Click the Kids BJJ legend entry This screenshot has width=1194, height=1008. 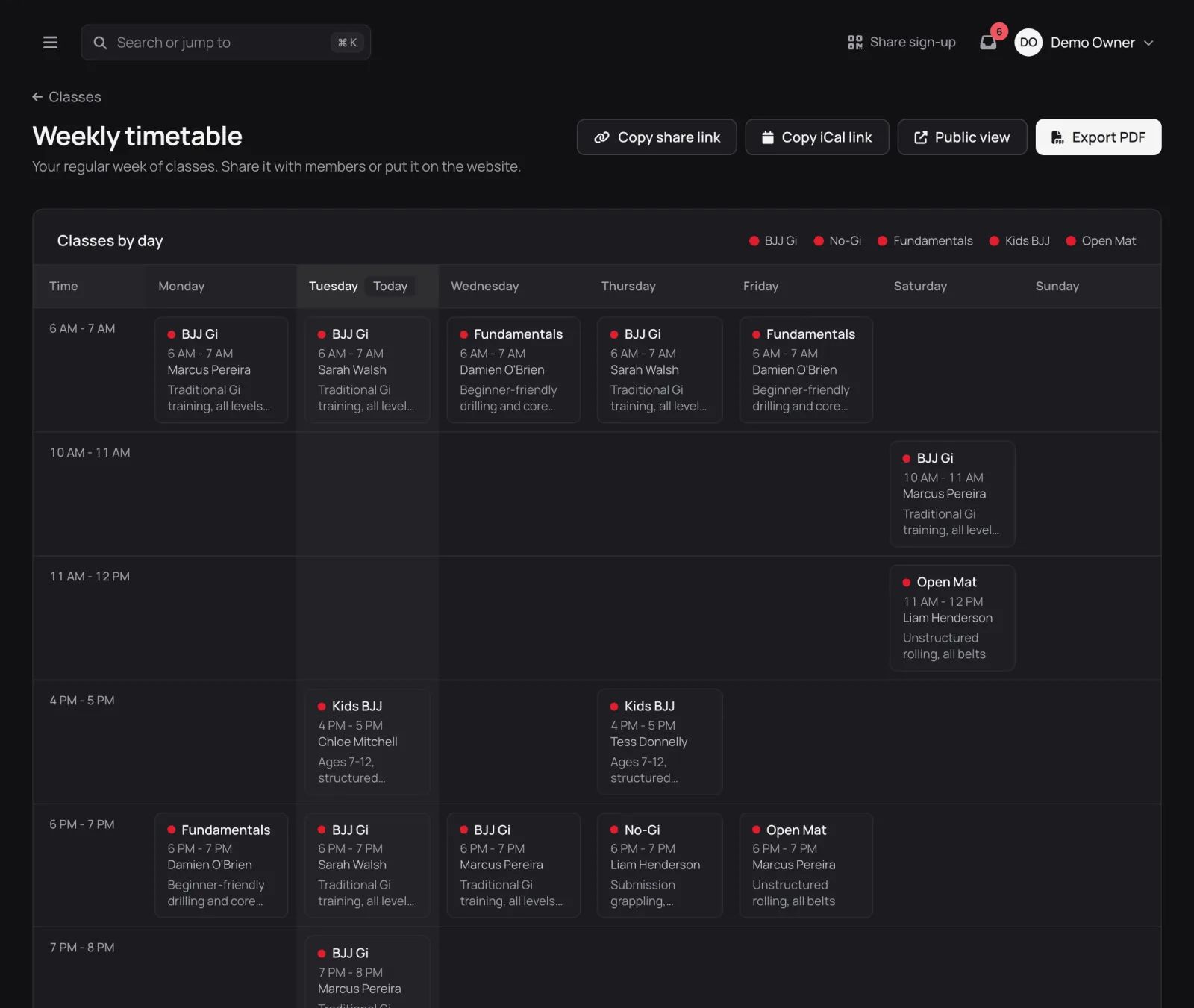tap(1019, 241)
